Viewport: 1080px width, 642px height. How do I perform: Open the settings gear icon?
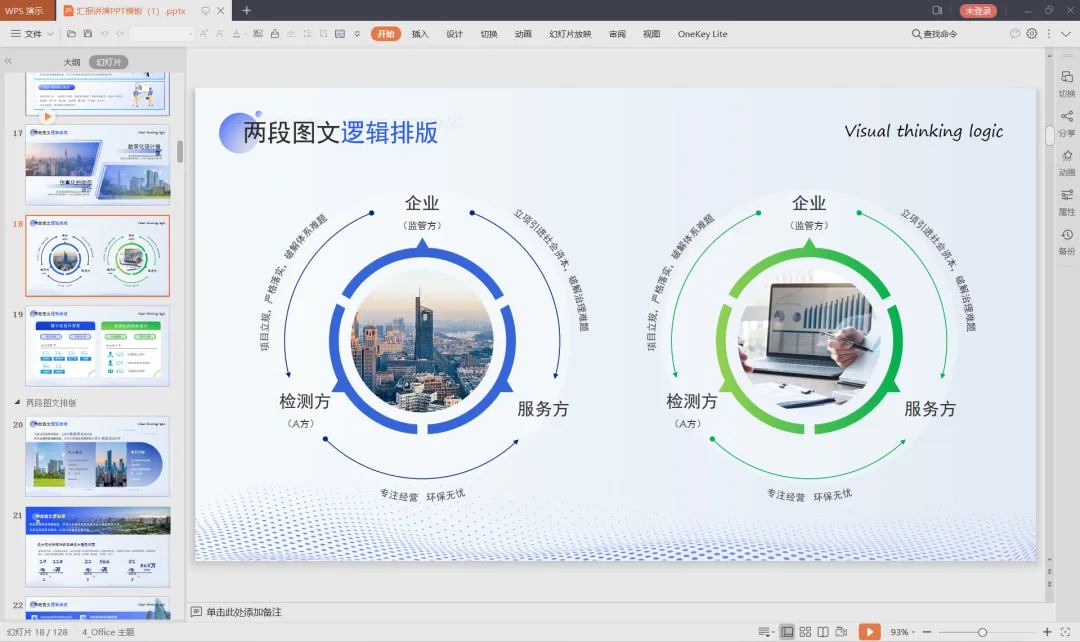1032,33
